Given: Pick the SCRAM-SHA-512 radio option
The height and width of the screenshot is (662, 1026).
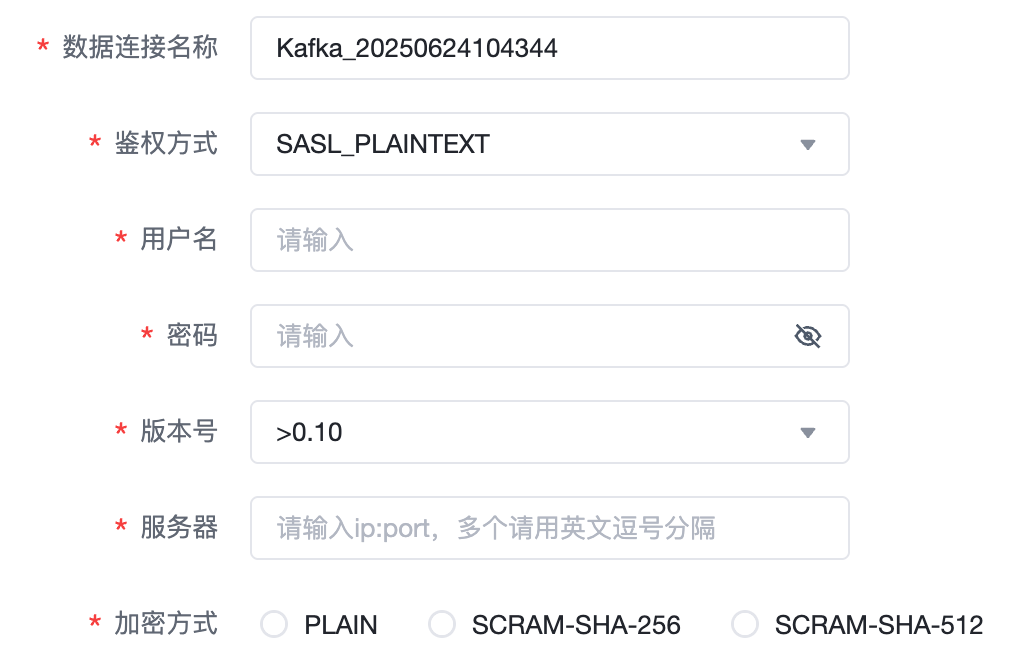Looking at the screenshot, I should coord(745,625).
